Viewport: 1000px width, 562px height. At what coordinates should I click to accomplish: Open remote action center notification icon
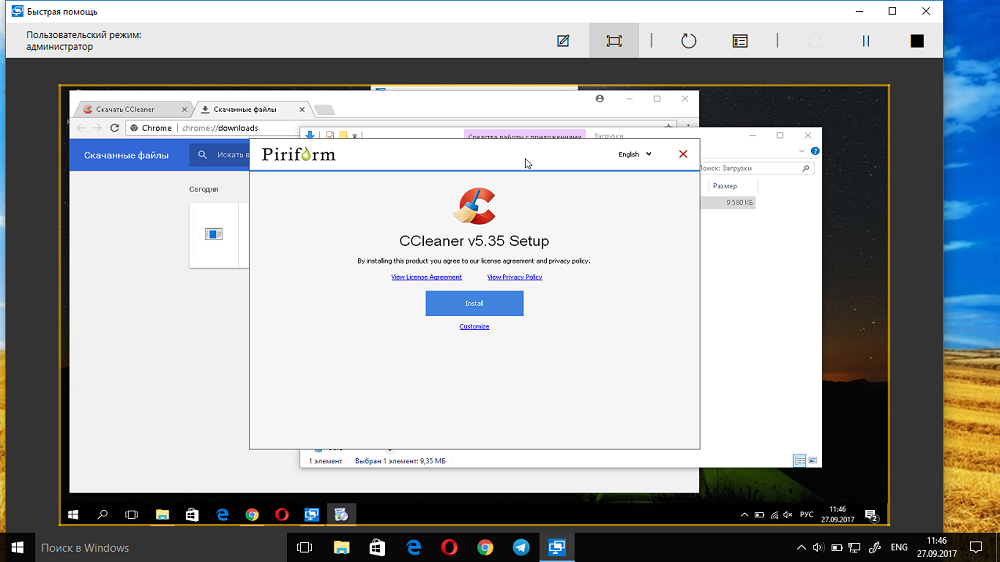[x=872, y=515]
